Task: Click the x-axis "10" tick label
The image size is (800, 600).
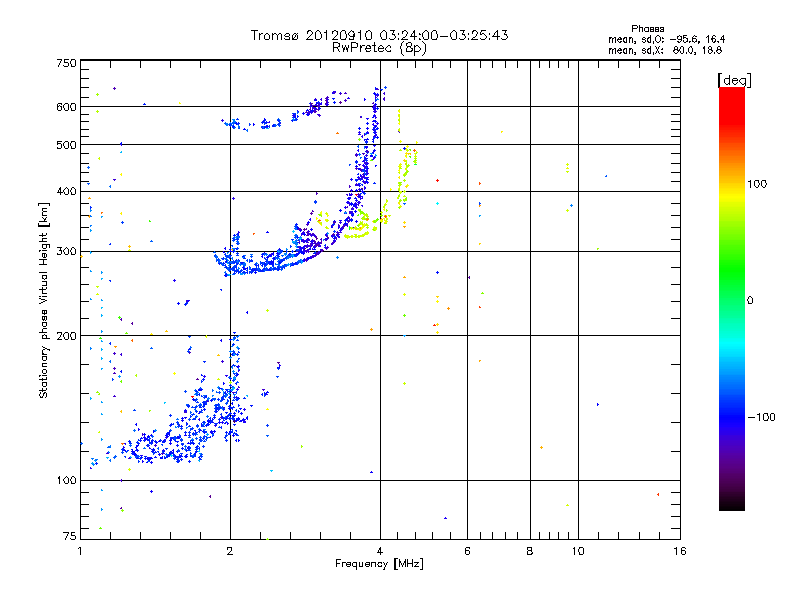Action: (x=578, y=551)
